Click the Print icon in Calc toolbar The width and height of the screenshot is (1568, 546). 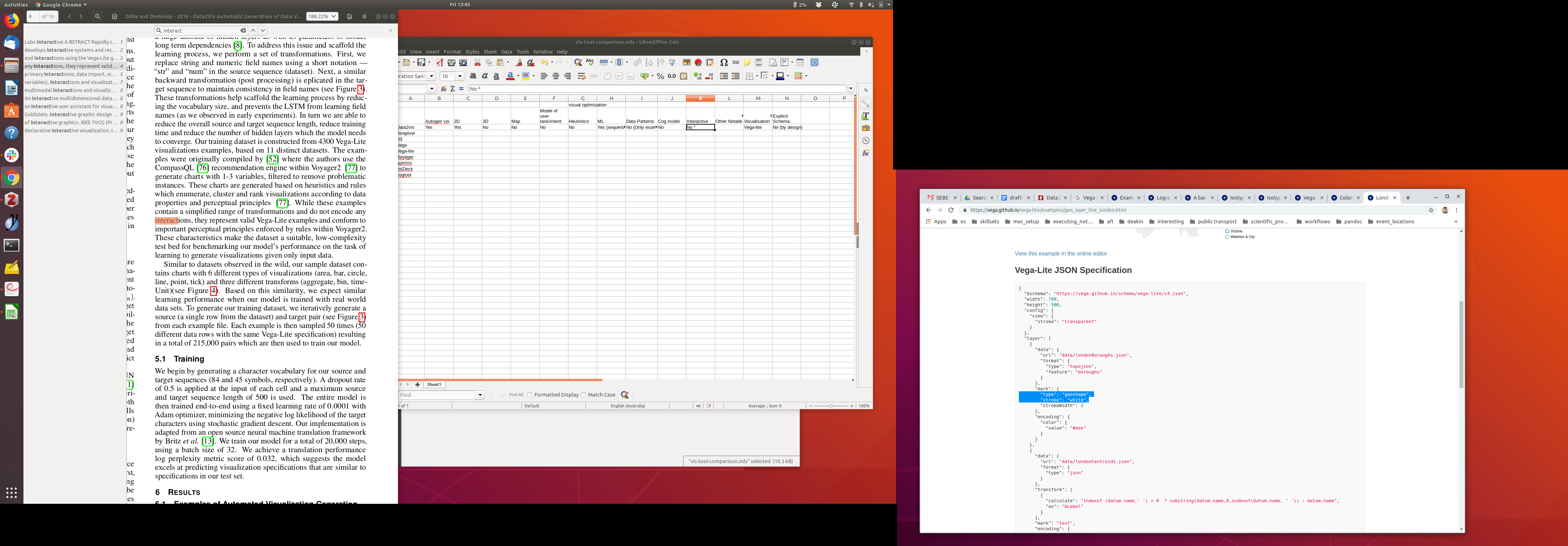tap(451, 63)
